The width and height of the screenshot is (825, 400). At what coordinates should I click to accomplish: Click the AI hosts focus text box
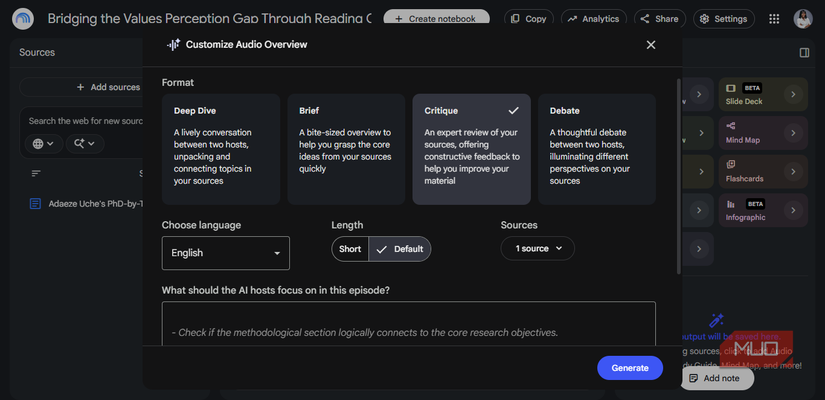pos(409,324)
